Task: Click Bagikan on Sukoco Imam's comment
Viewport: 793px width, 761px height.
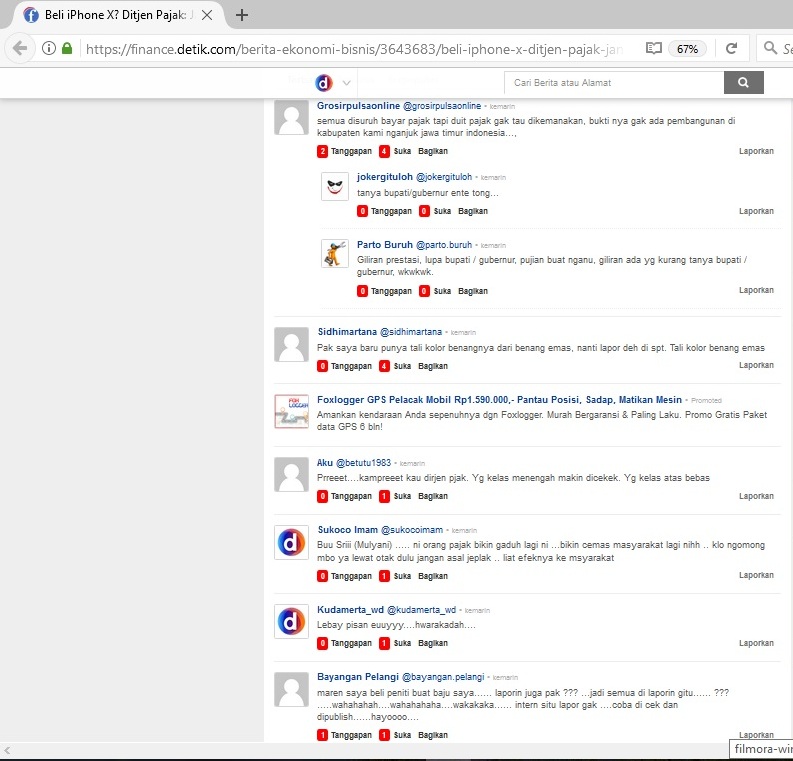Action: coord(433,576)
